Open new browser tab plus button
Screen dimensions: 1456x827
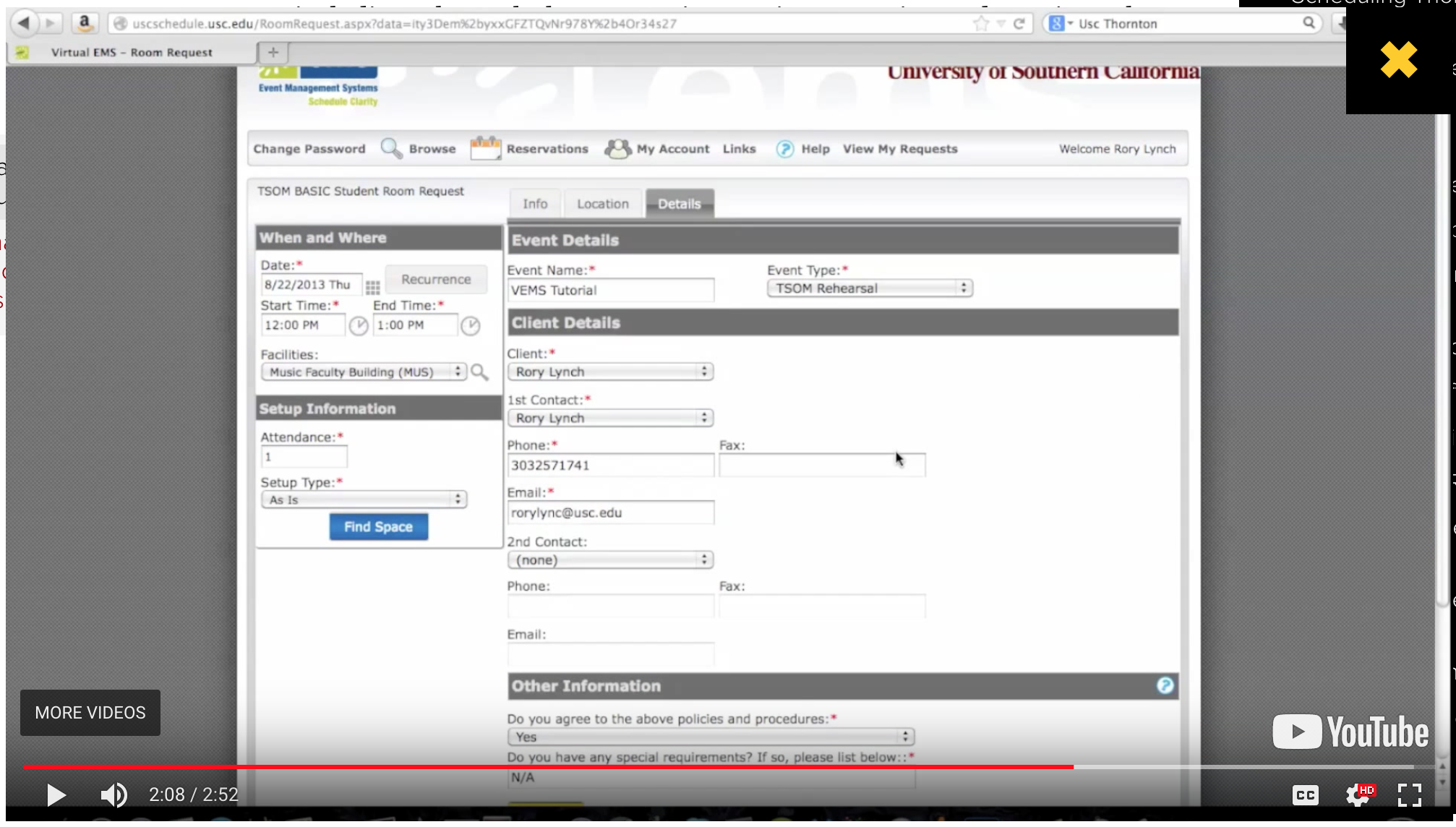point(273,52)
